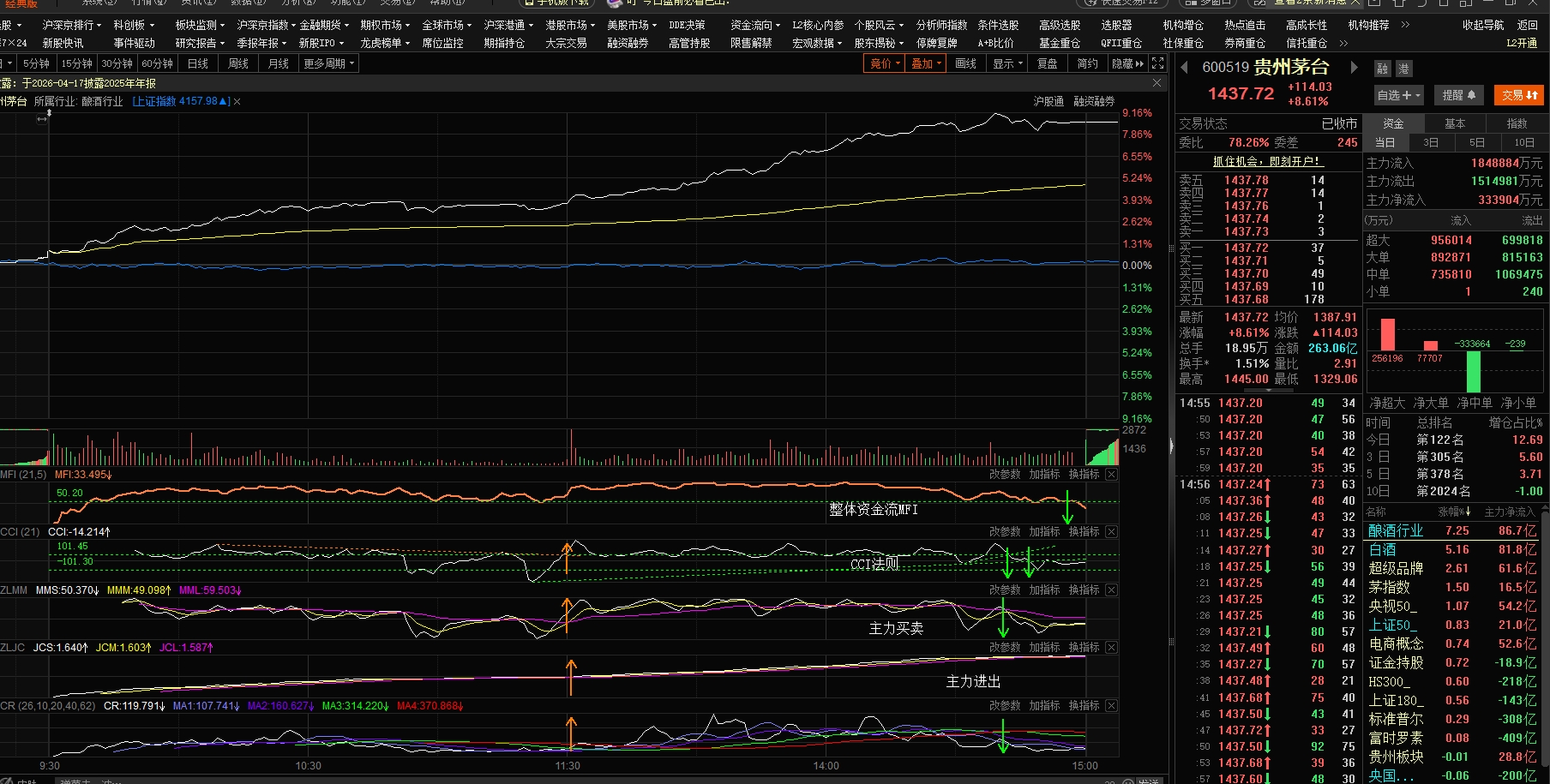This screenshot has height=784, width=1550.
Task: Open the 提醒 alert bell button
Action: coord(1459,95)
